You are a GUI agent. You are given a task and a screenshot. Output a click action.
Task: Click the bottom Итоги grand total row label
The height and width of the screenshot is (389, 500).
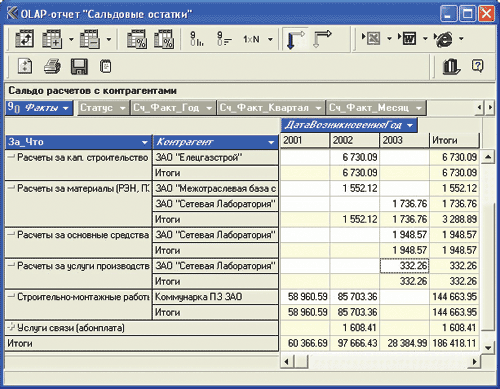[142, 343]
